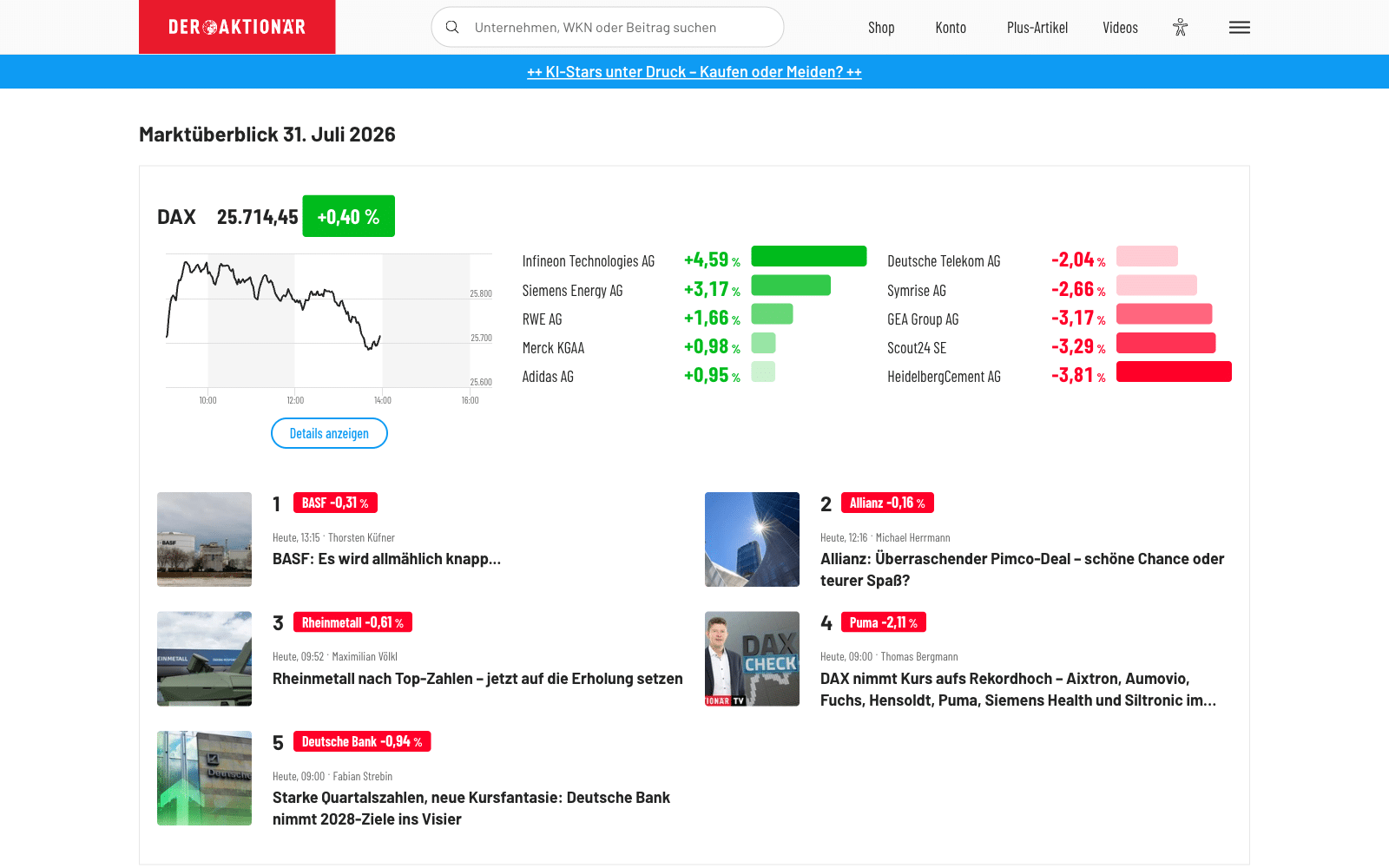
Task: Follow the KI-Stars unter Druck banner link
Action: pyautogui.click(x=694, y=72)
